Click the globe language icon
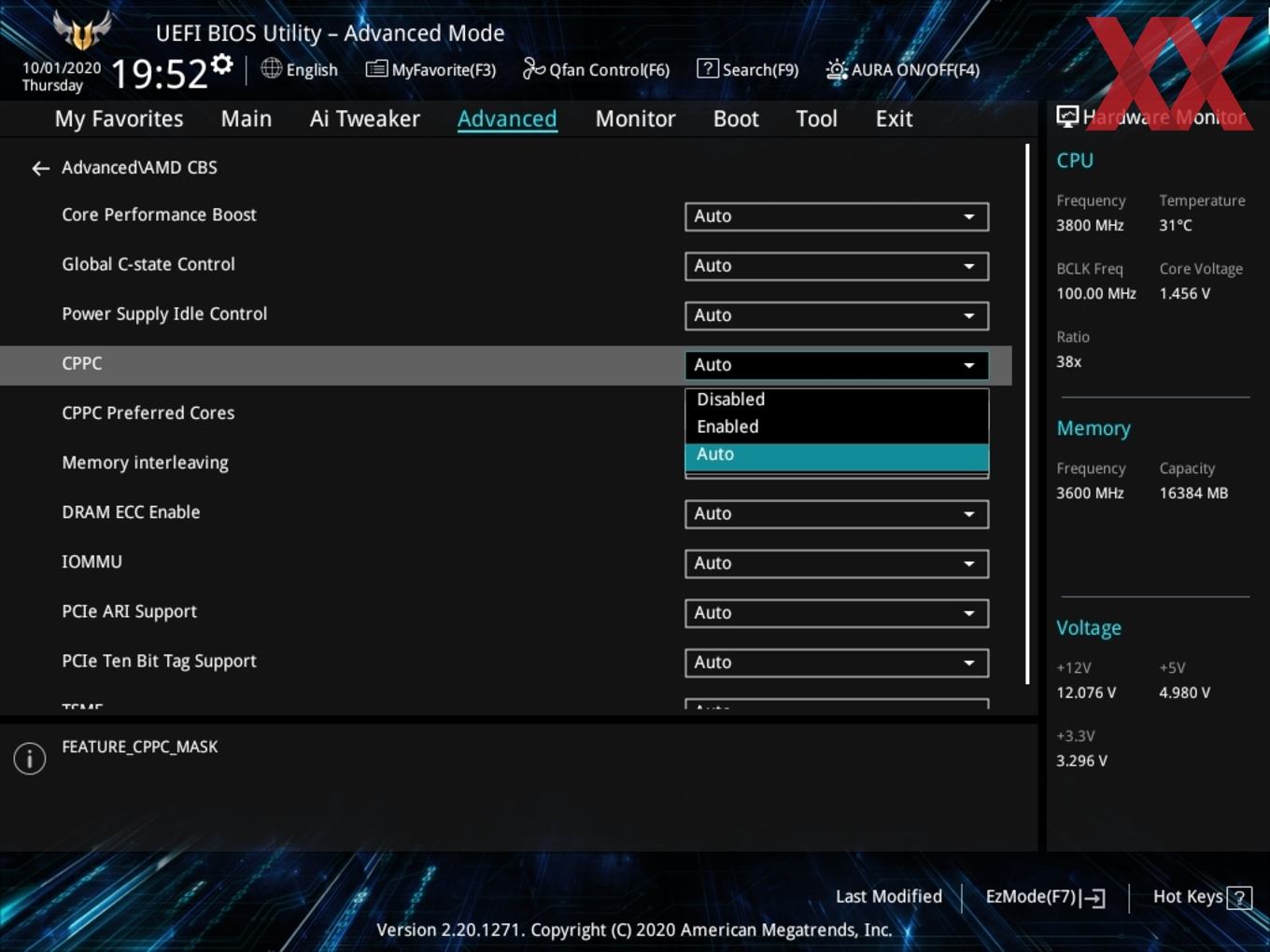The image size is (1270, 952). click(271, 68)
